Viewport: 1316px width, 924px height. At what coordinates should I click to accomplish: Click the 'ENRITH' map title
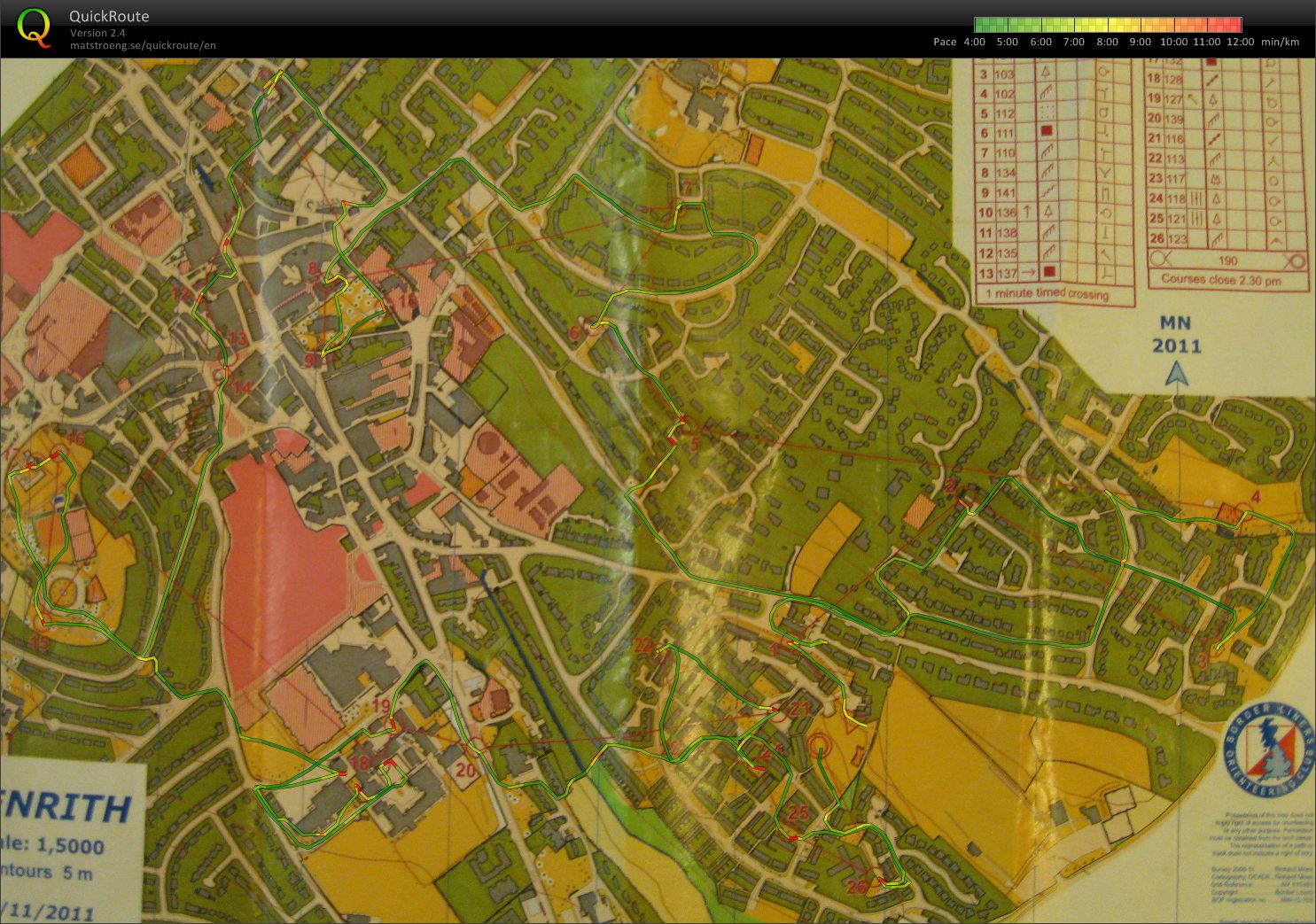tap(64, 809)
